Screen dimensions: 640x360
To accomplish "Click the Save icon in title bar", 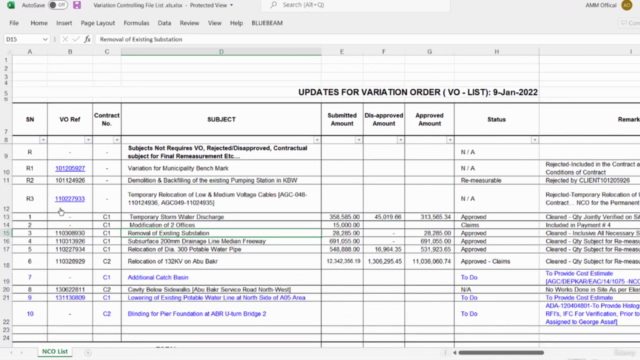I will click(77, 5).
